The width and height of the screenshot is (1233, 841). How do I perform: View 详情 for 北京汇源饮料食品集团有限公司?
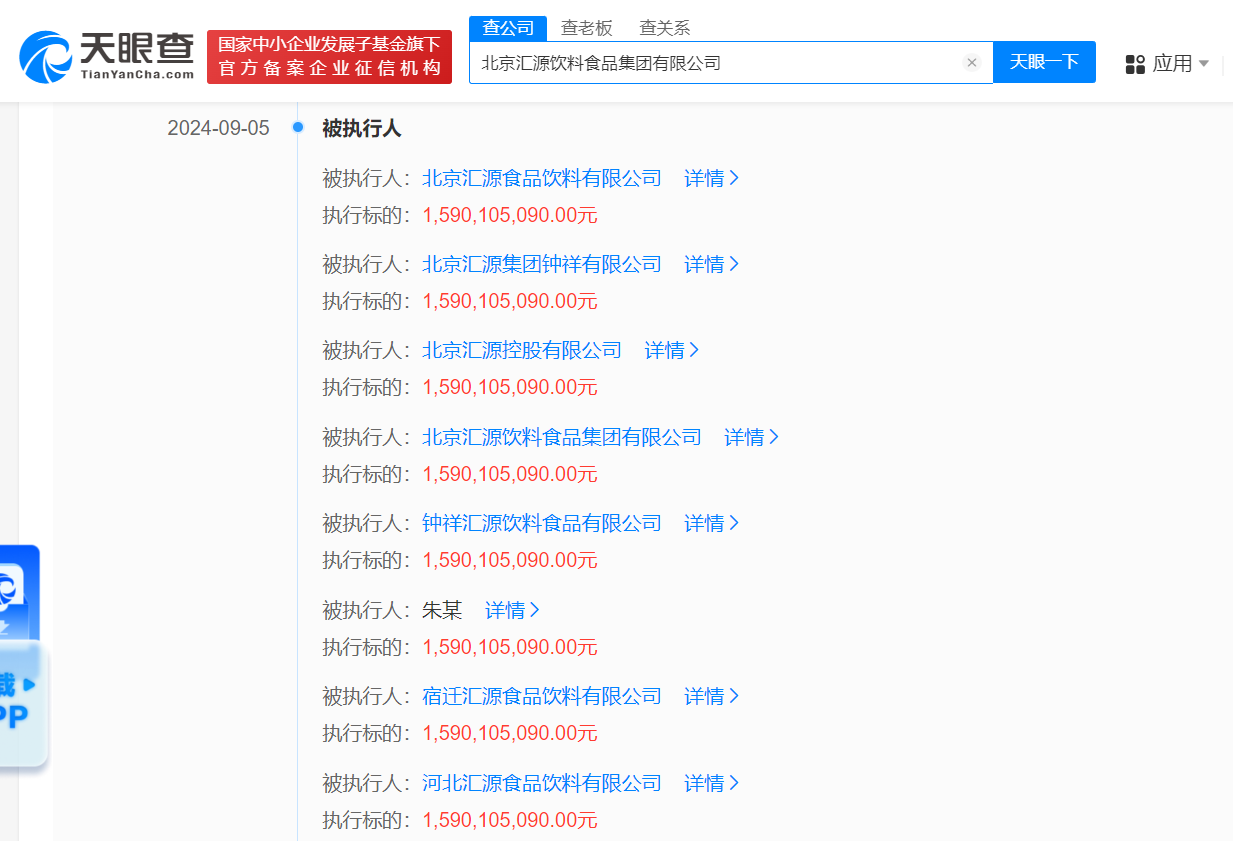pos(751,438)
